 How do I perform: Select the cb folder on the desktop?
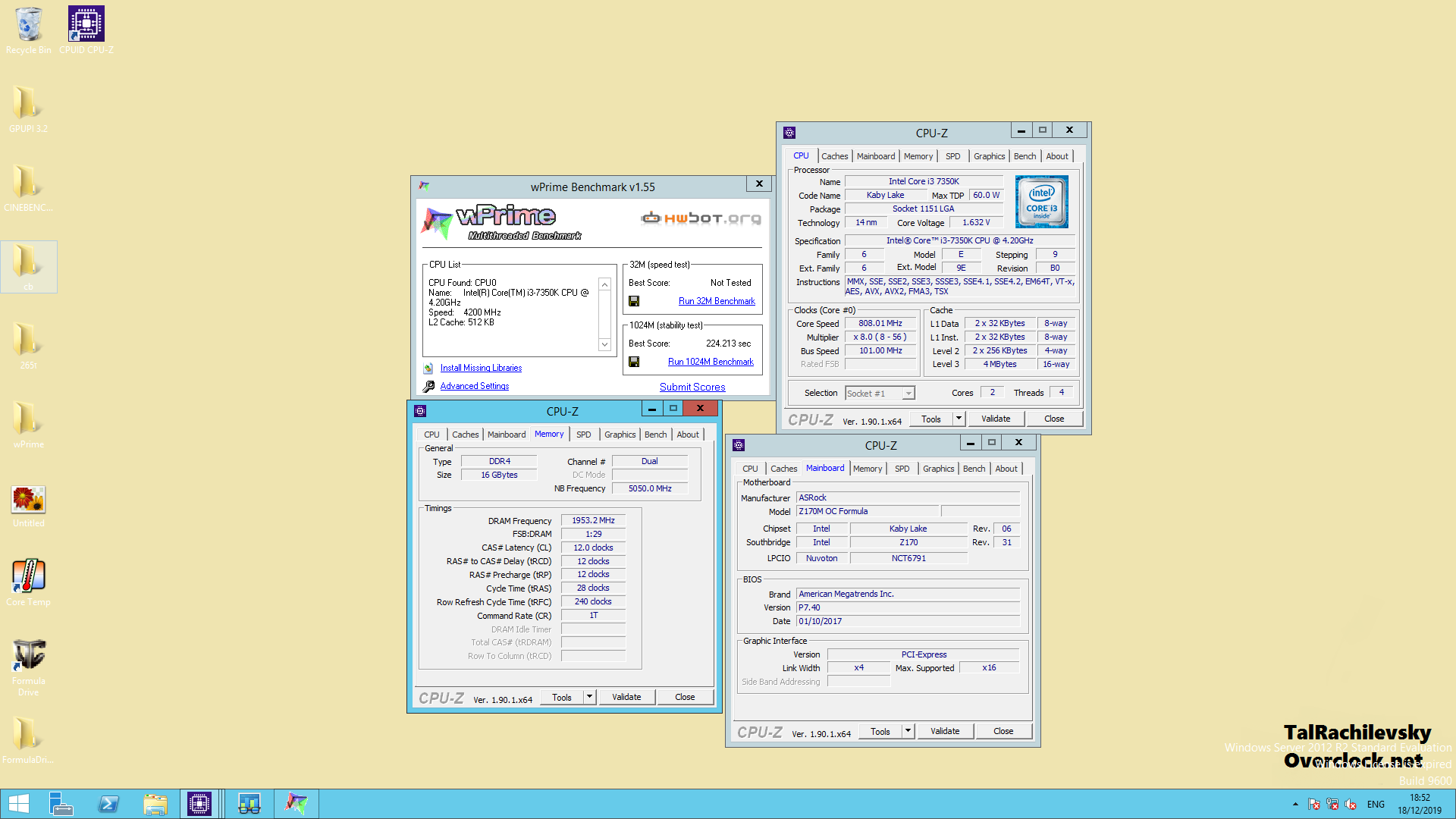click(28, 267)
